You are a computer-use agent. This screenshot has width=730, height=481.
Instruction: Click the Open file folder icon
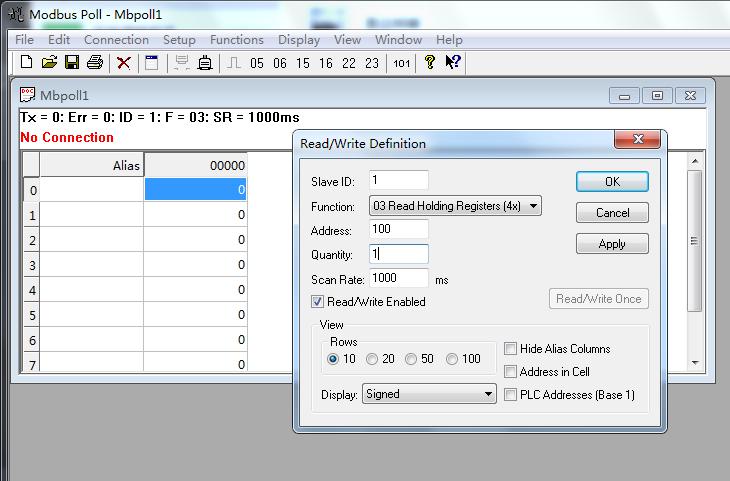tap(49, 63)
